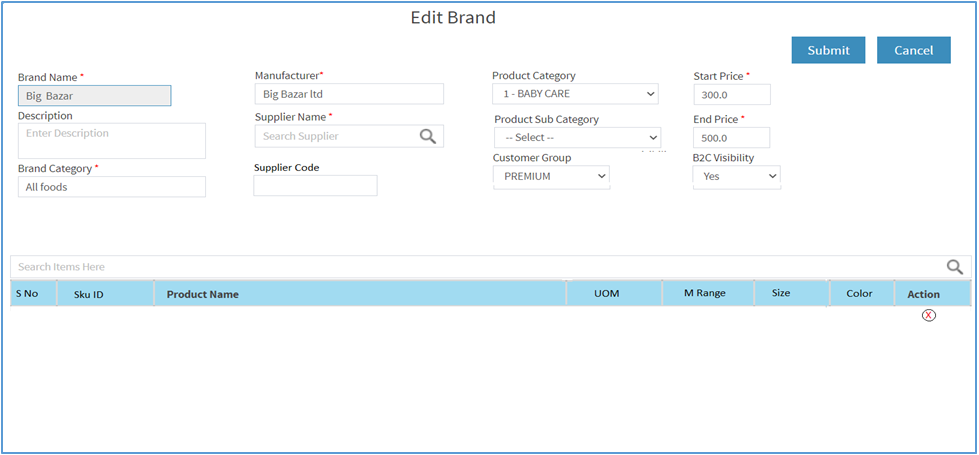This screenshot has height=455, width=979.
Task: Click the M Range column header
Action: click(x=708, y=293)
